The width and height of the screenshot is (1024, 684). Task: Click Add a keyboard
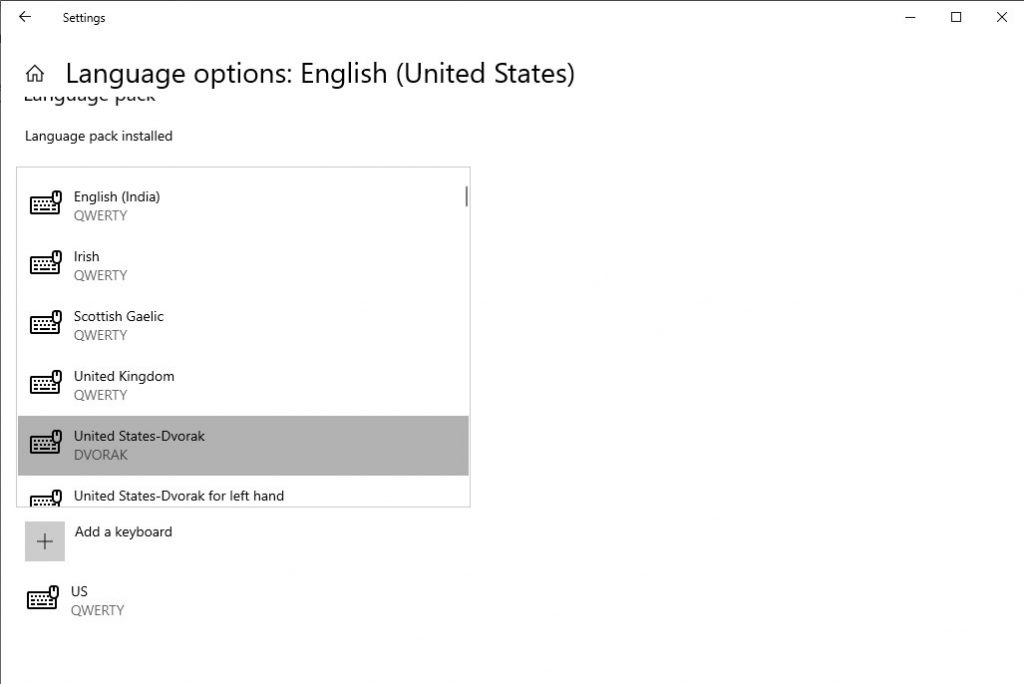click(122, 531)
